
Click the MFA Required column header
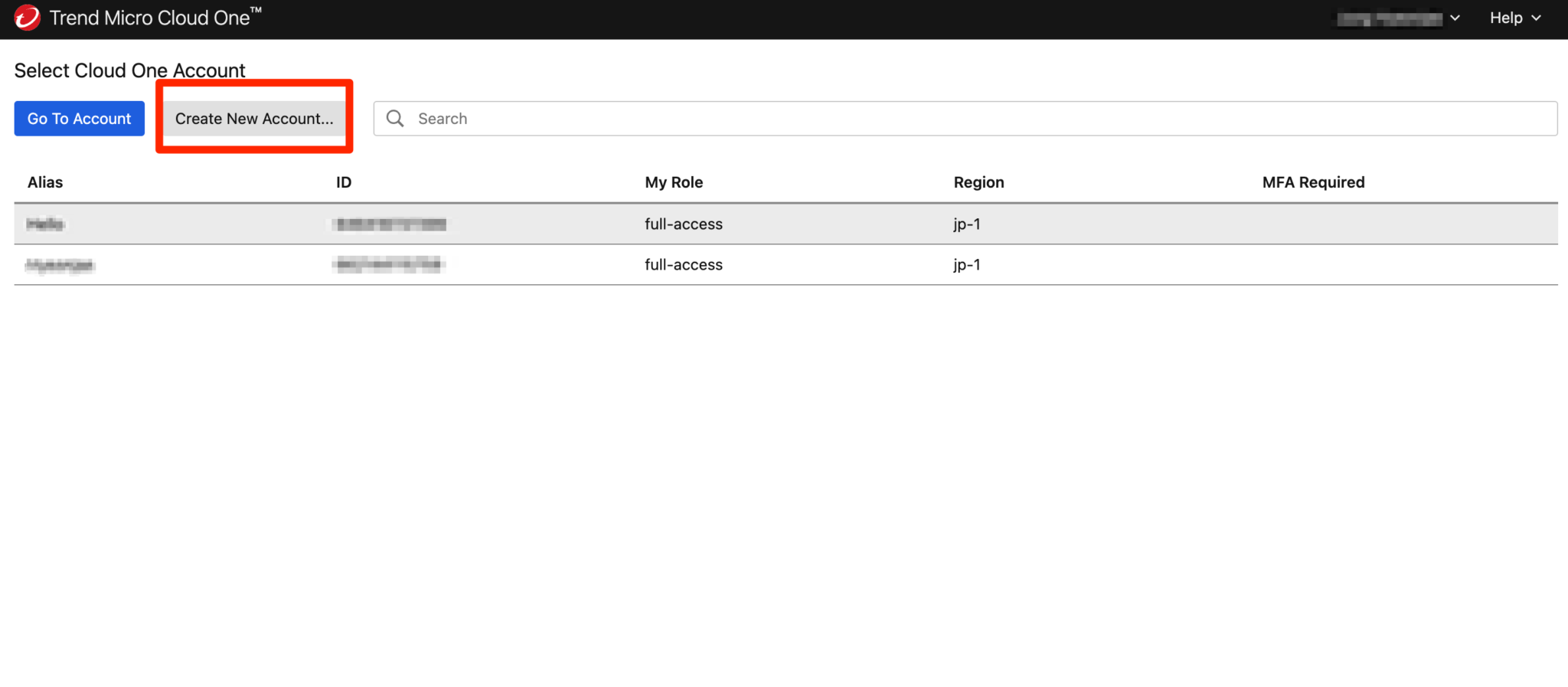point(1313,182)
